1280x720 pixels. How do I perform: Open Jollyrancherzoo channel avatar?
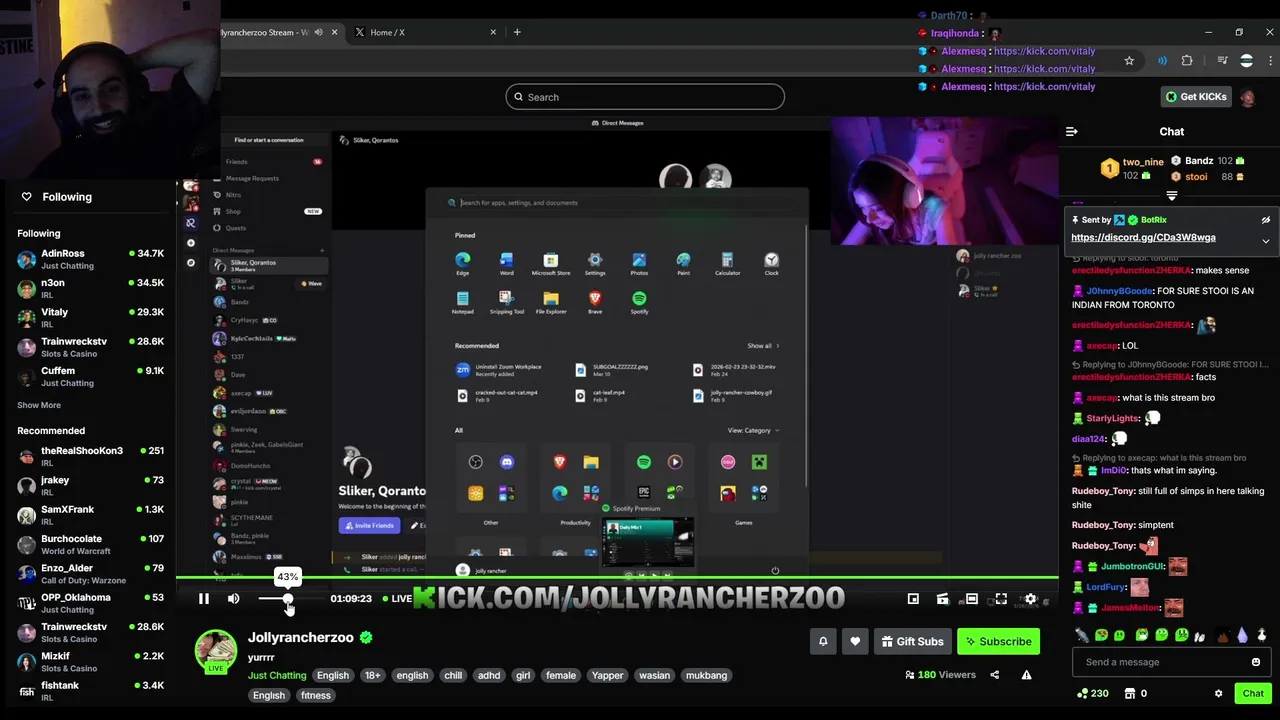click(215, 650)
